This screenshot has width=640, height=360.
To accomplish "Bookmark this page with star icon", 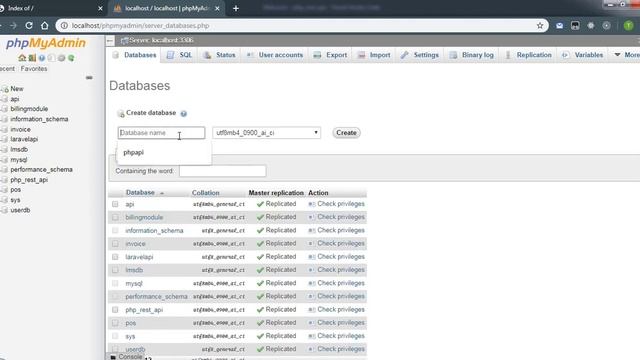I will click(x=540, y=26).
